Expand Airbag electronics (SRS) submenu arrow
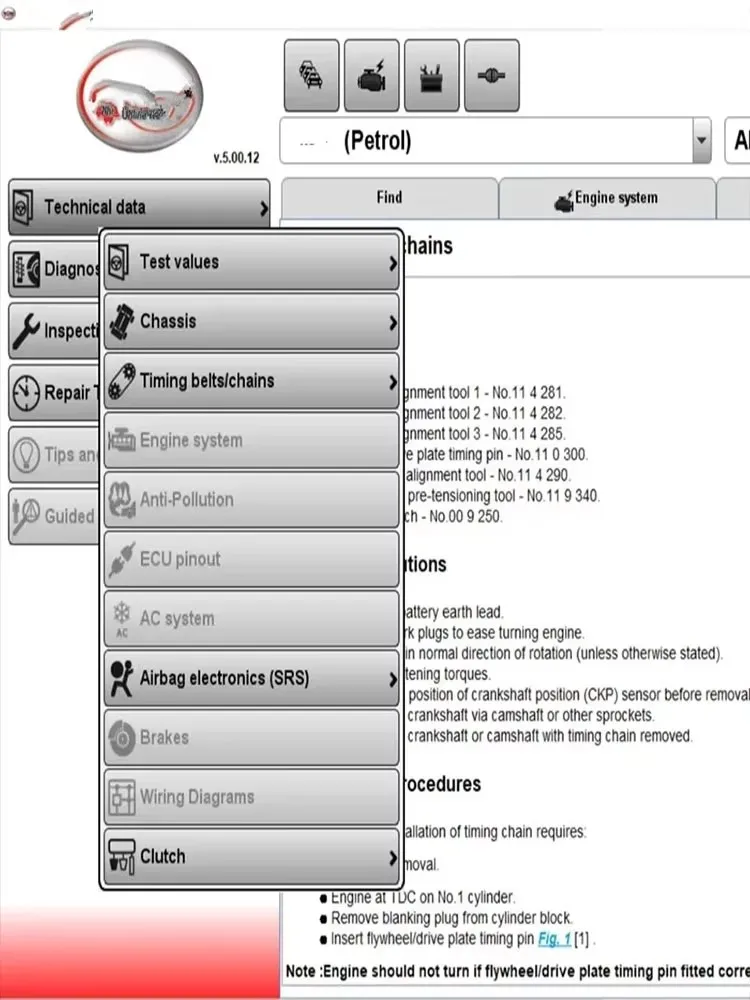This screenshot has width=750, height=1000. pos(393,680)
